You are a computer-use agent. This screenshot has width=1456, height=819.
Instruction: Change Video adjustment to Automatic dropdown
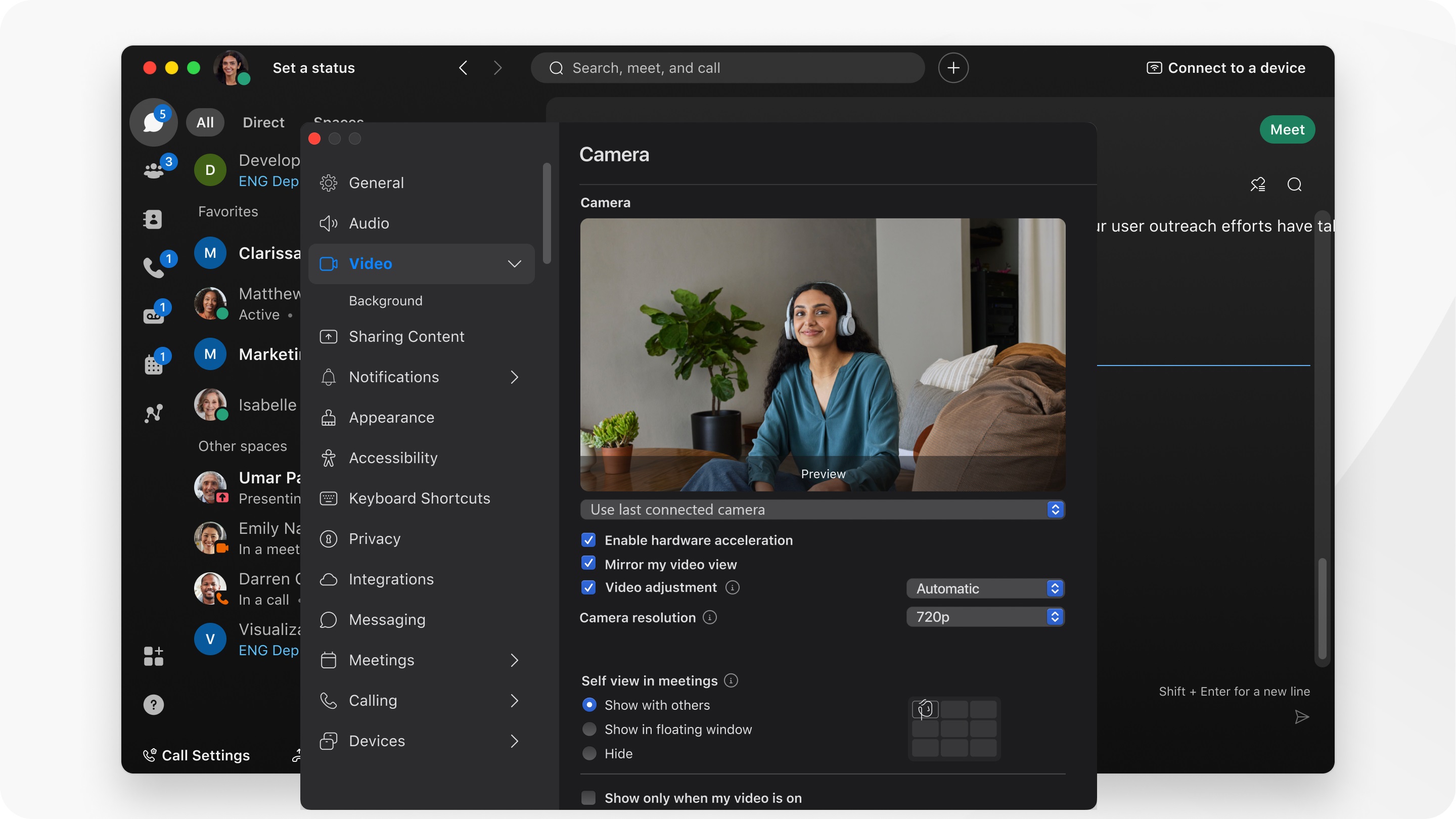(985, 588)
